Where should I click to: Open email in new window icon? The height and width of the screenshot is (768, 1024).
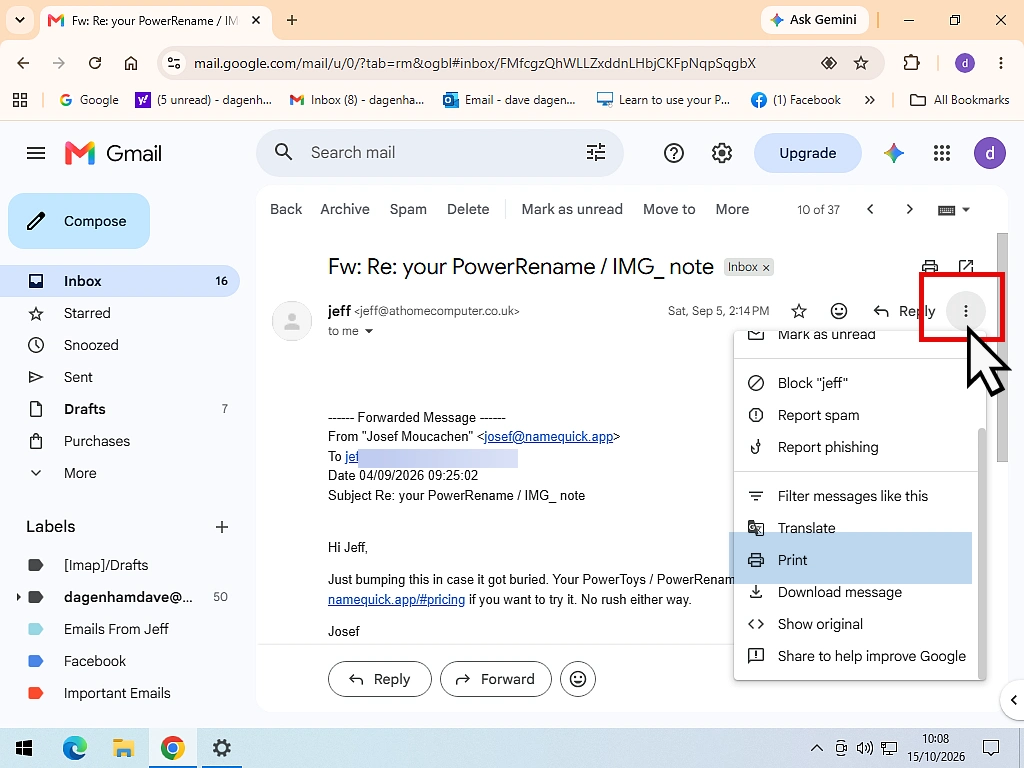[x=966, y=266]
